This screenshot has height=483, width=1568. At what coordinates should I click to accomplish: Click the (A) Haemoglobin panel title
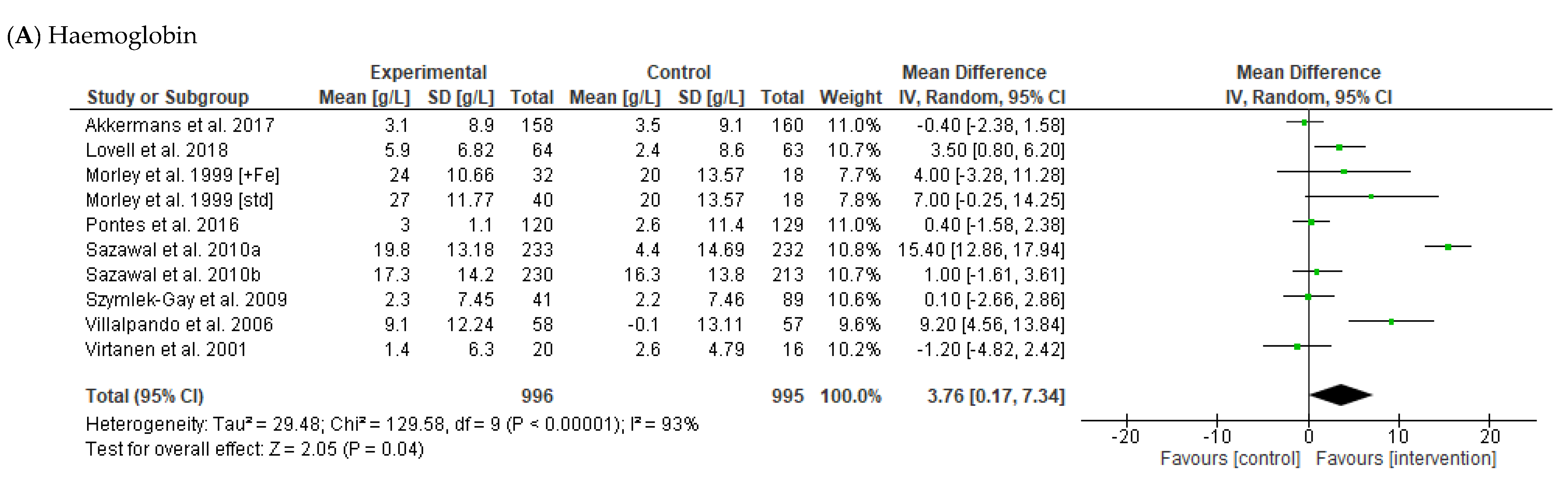click(x=102, y=36)
